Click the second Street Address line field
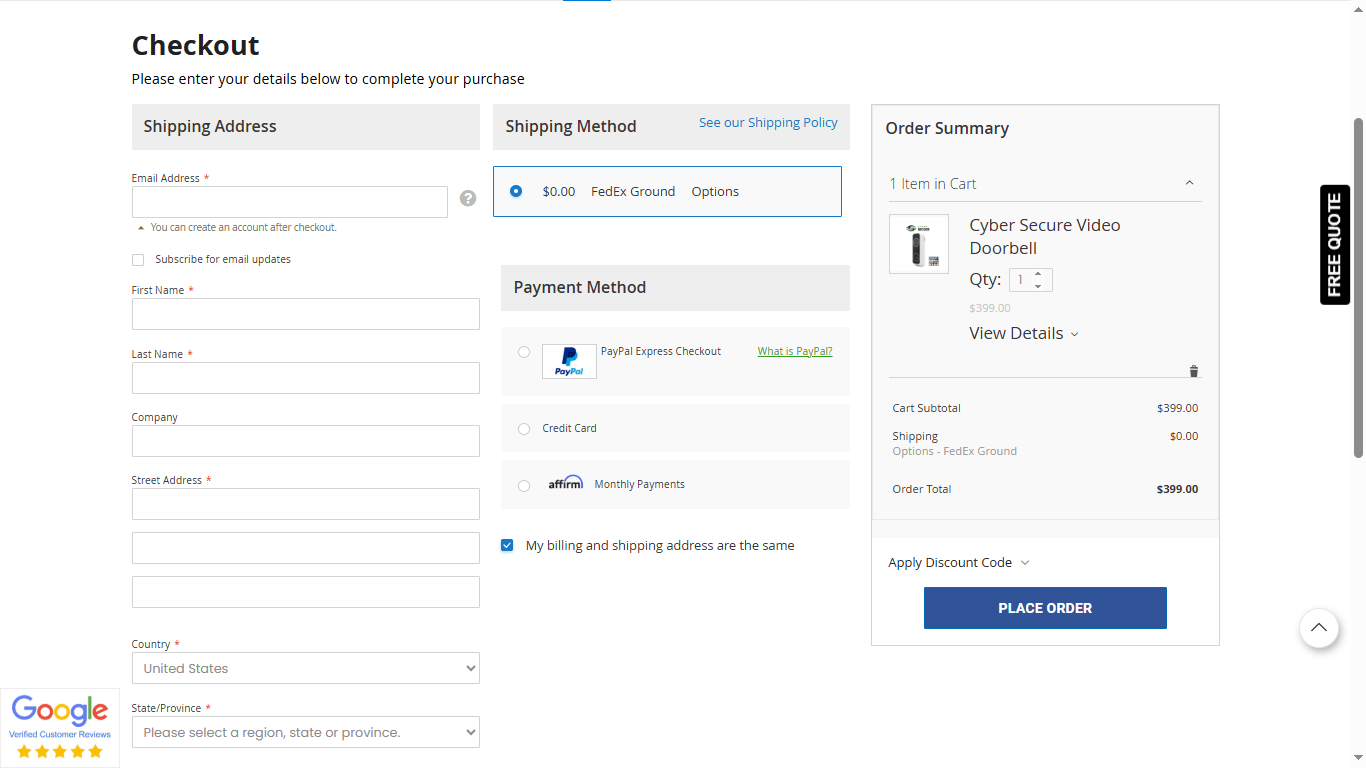Screen dimensions: 1366x768 point(306,548)
